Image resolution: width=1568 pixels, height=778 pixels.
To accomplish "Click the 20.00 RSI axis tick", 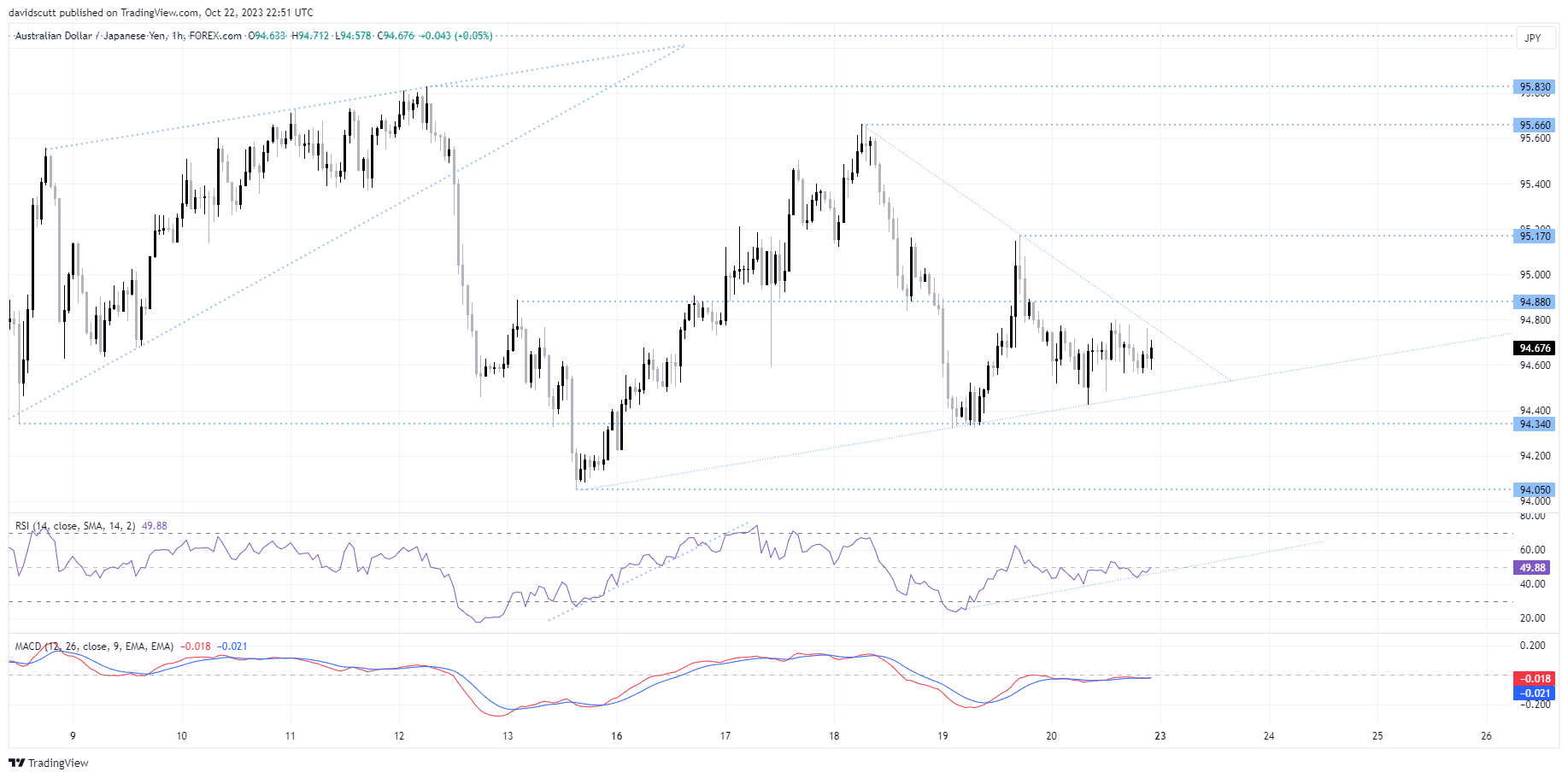I will click(x=1533, y=618).
